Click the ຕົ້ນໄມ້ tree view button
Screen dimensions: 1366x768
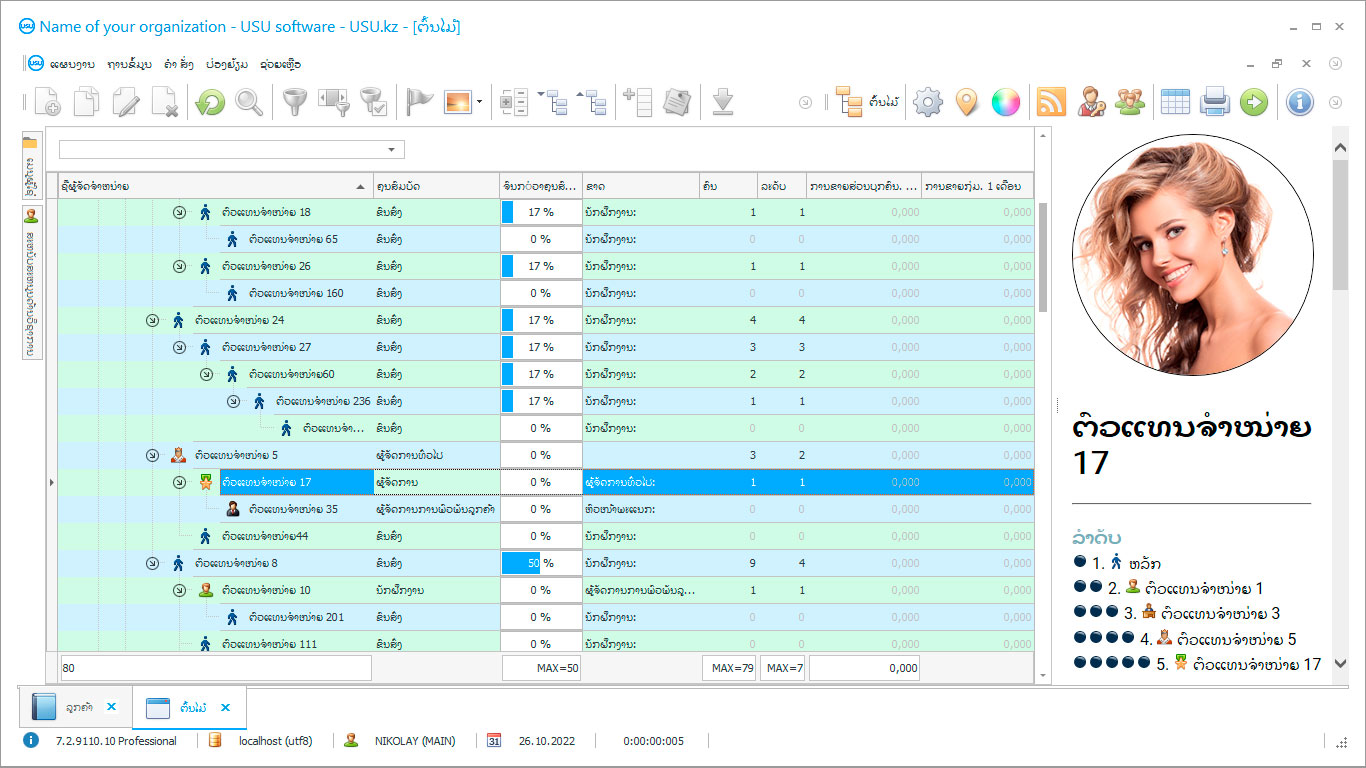tap(867, 102)
